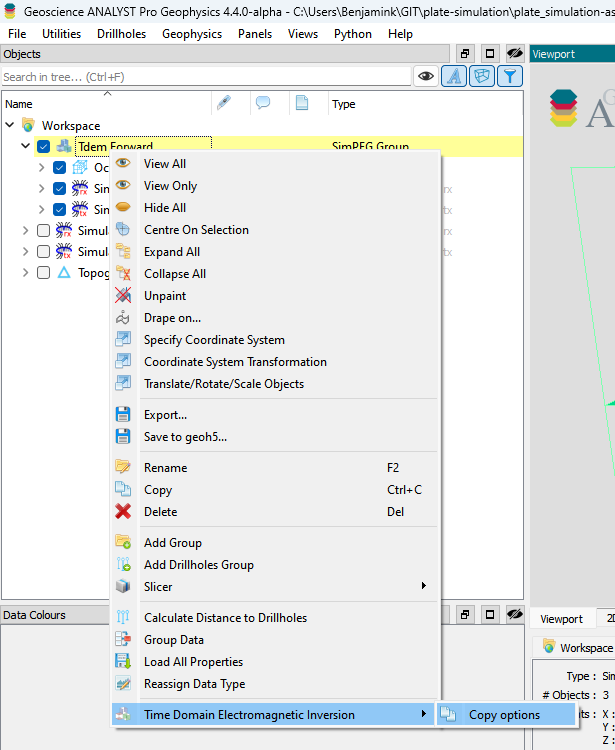Enable the Topography object checkbox
Image resolution: width=615 pixels, height=750 pixels.
click(43, 273)
